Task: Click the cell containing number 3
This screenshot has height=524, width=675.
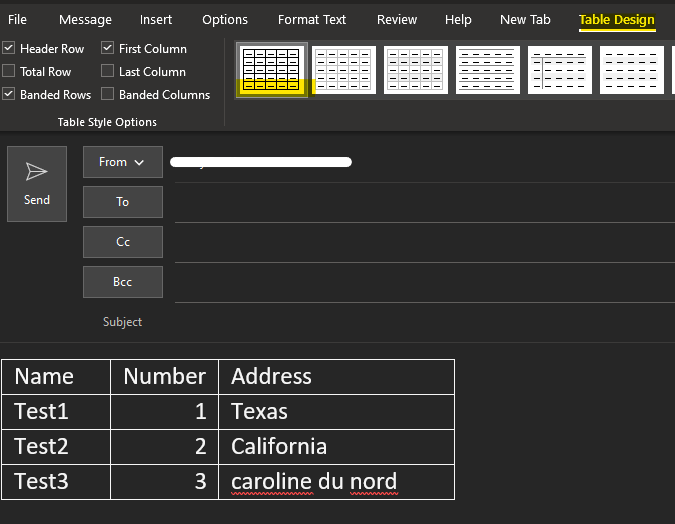Action: pos(164,482)
